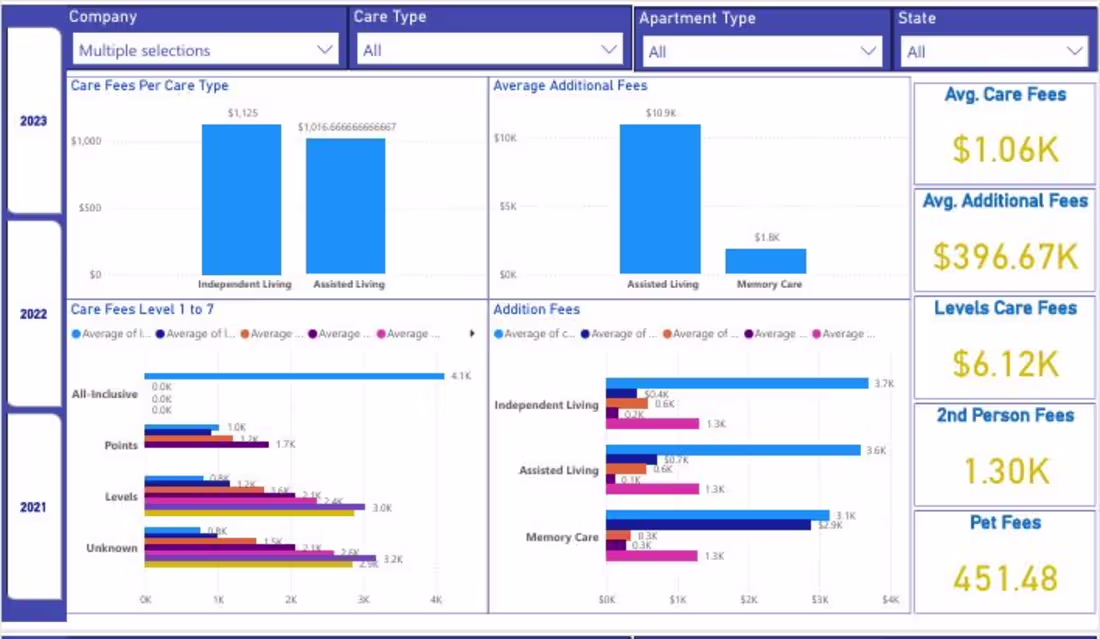The image size is (1100, 639).
Task: Switch to the 2023 year tab
Action: click(x=34, y=120)
